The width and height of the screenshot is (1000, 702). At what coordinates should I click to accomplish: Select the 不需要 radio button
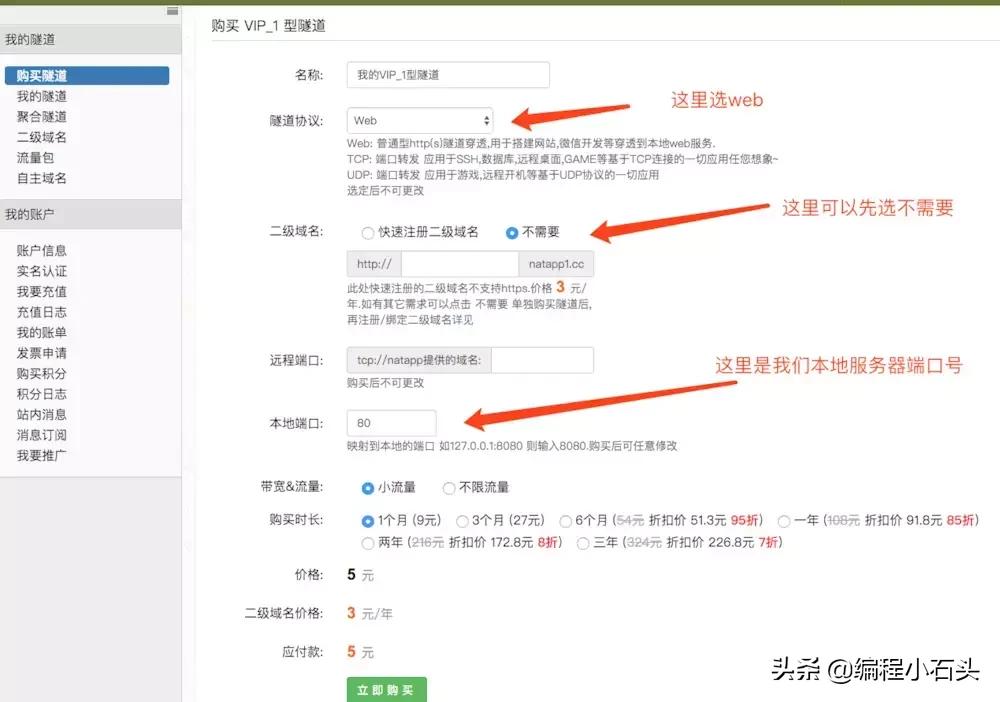[x=510, y=230]
